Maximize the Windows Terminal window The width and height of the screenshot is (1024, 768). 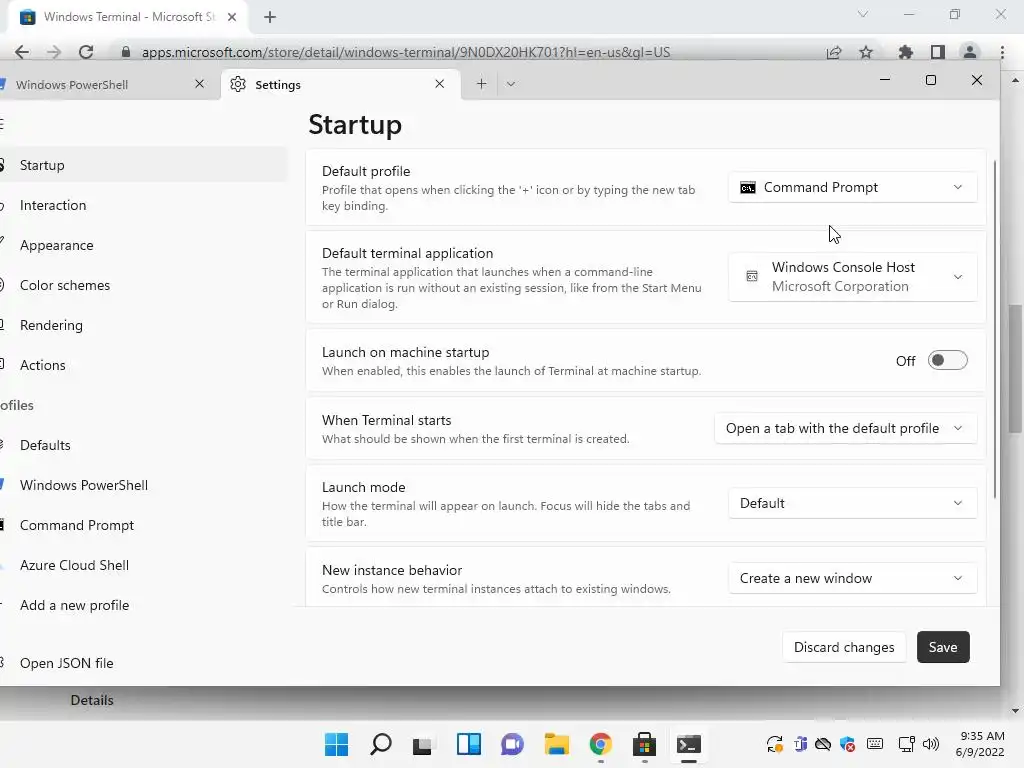coord(931,80)
